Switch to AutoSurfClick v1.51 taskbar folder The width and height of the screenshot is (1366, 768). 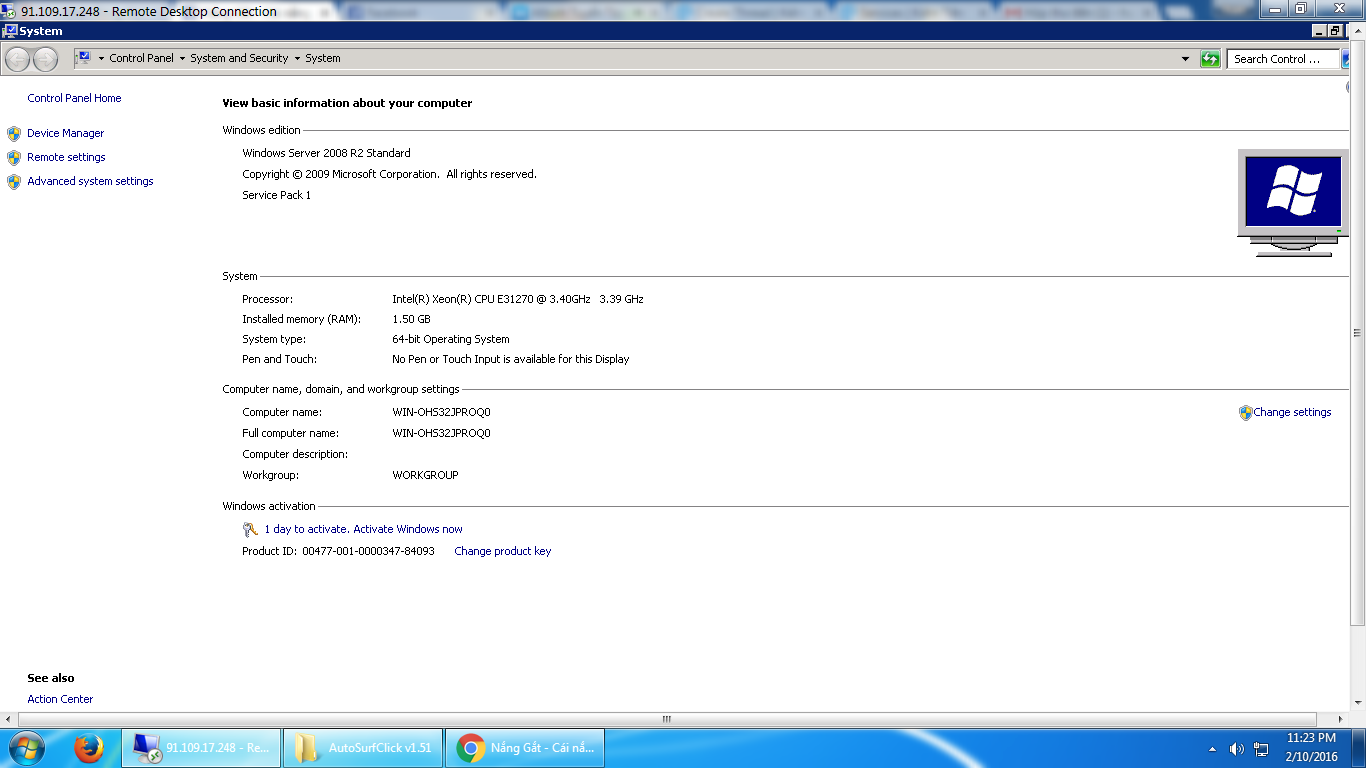[363, 748]
